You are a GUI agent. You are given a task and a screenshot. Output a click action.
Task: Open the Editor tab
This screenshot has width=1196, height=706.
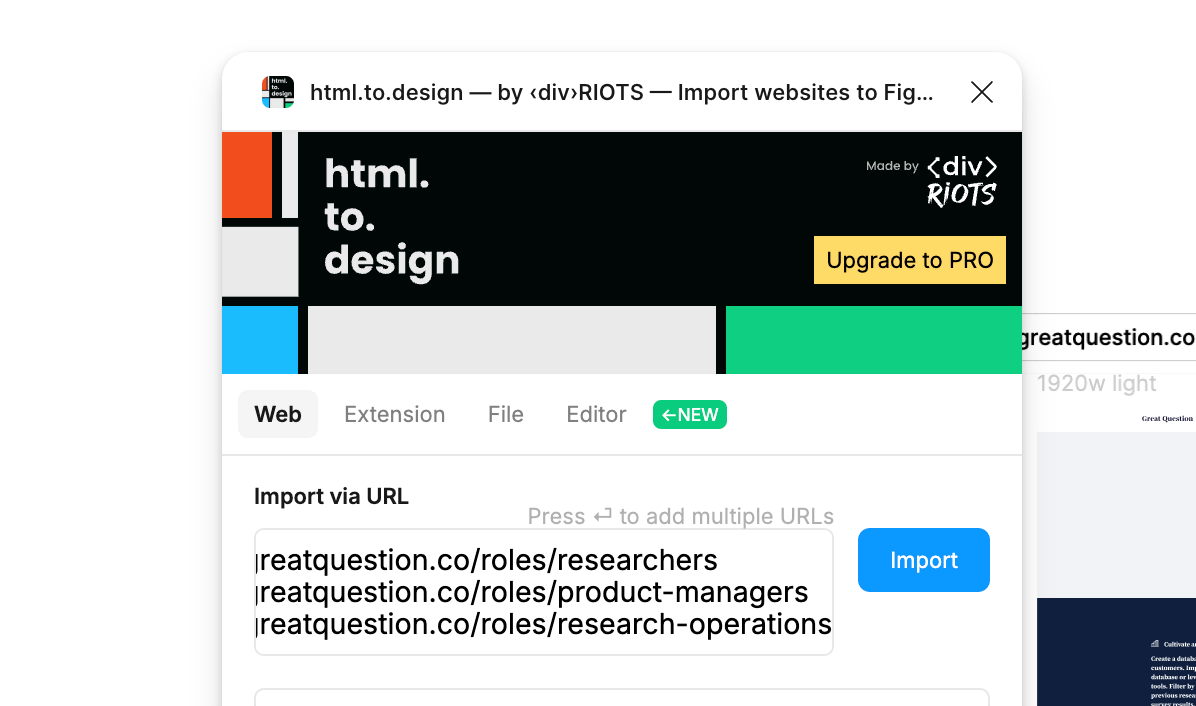pyautogui.click(x=596, y=414)
